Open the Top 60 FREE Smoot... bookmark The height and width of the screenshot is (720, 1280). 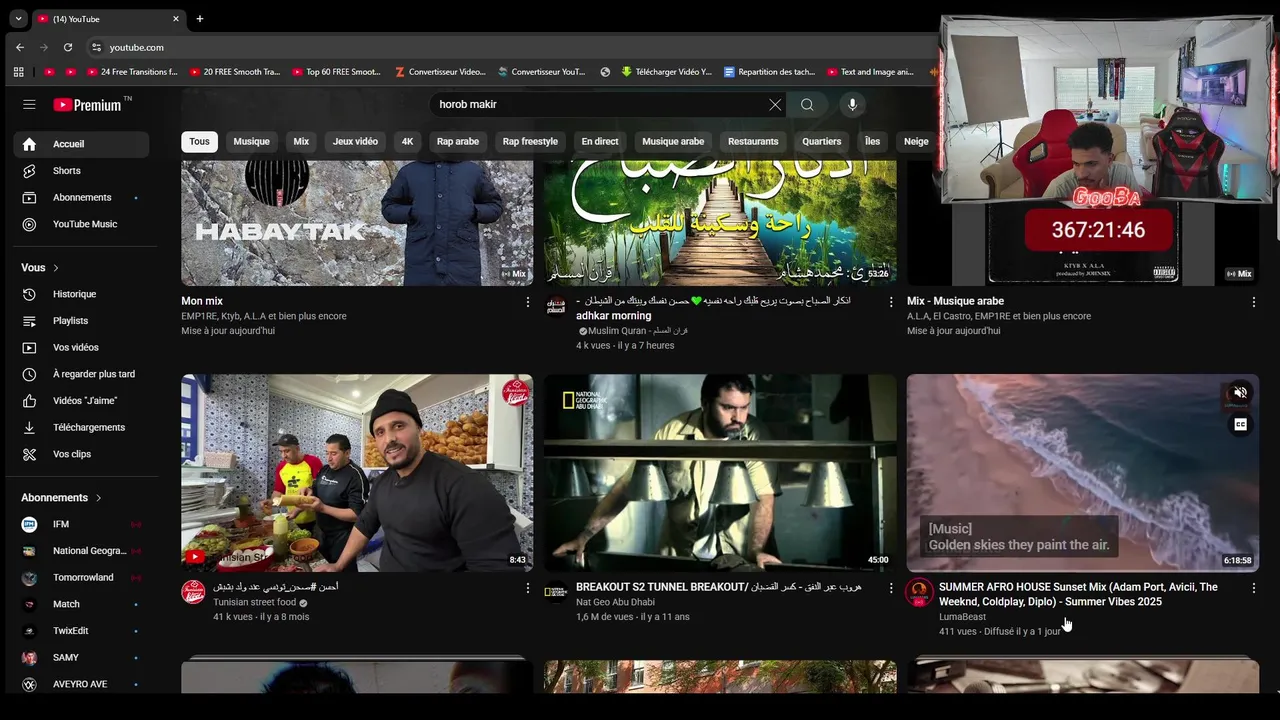336,72
